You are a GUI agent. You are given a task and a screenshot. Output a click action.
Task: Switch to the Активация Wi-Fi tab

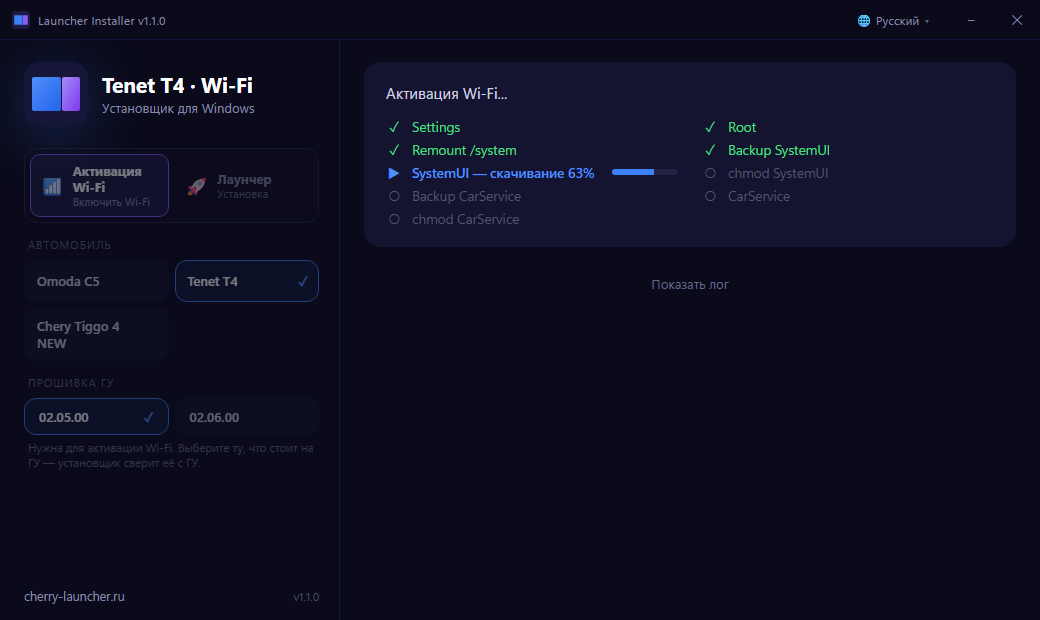click(99, 186)
